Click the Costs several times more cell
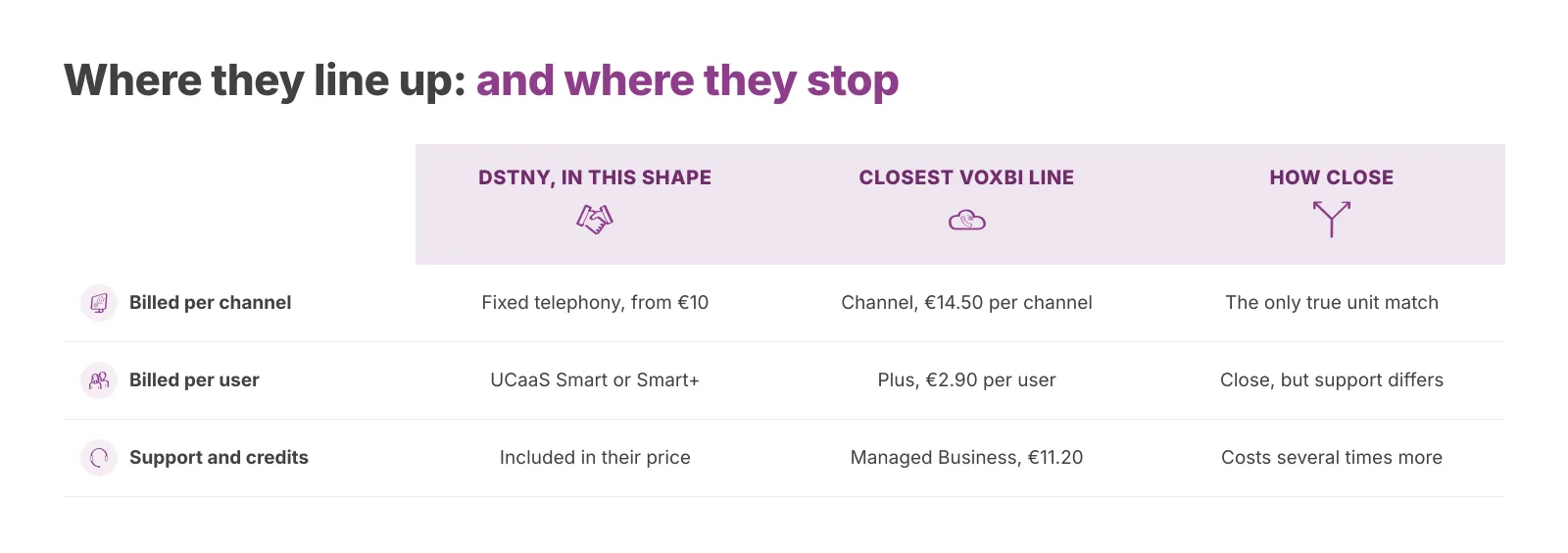This screenshot has width=1568, height=553. pos(1332,458)
